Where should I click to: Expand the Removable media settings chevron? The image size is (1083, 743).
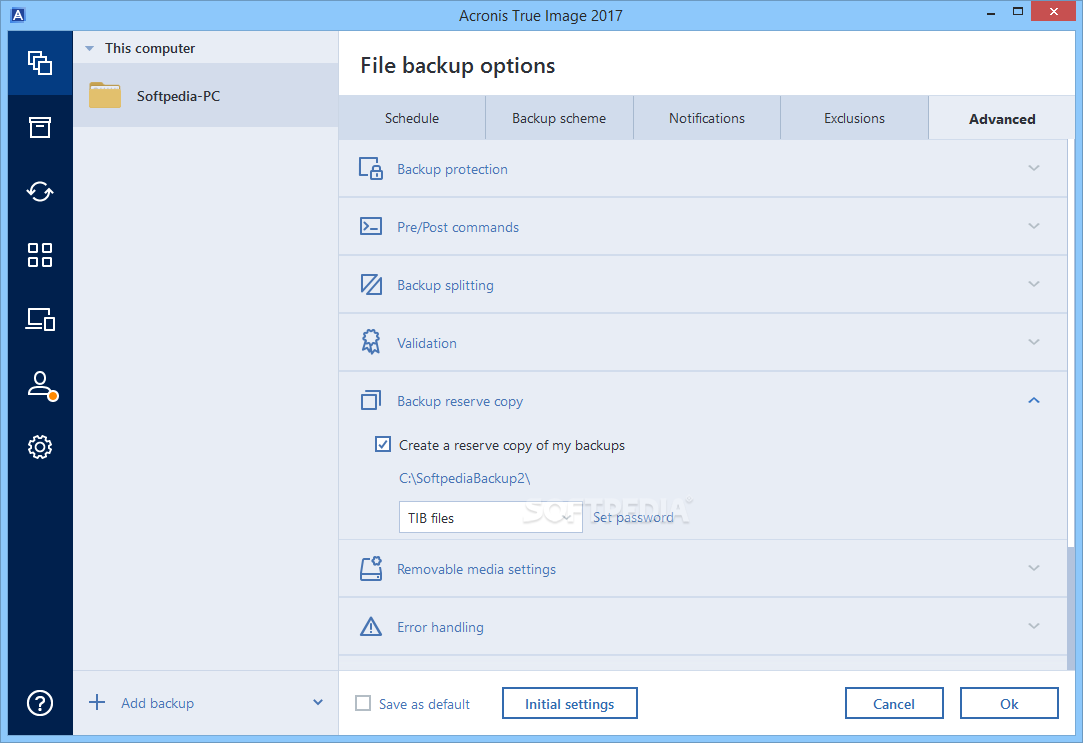[x=1034, y=568]
